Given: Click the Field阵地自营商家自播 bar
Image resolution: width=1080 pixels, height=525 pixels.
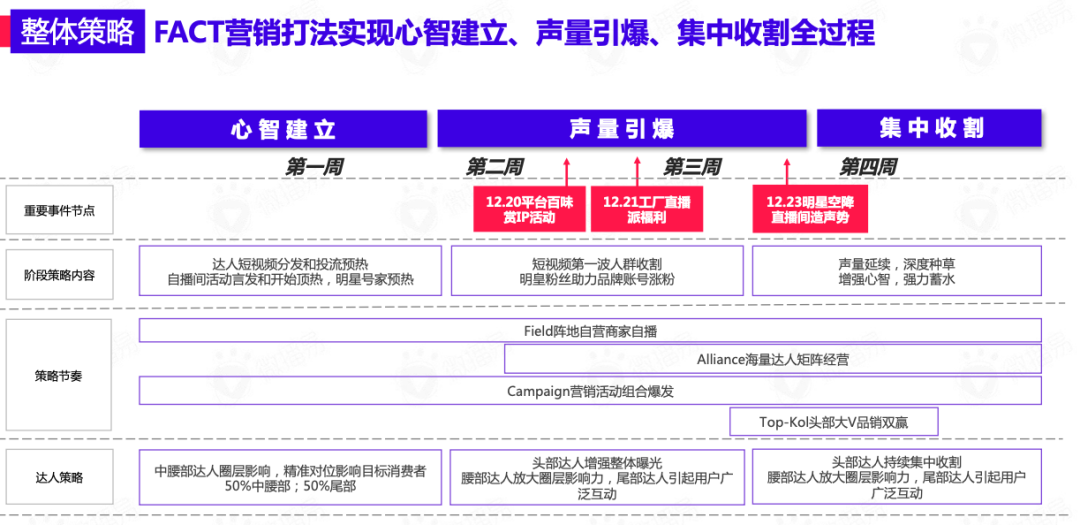Looking at the screenshot, I should (590, 331).
